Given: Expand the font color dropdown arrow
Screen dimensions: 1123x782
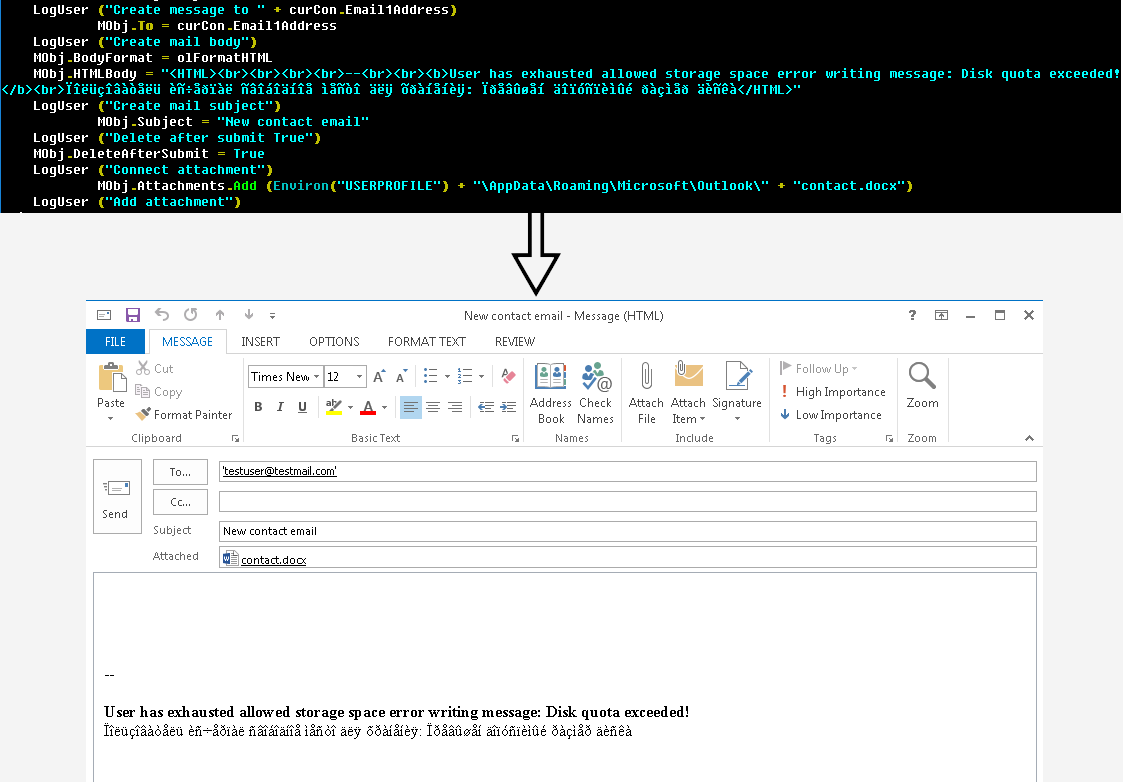Looking at the screenshot, I should 382,407.
